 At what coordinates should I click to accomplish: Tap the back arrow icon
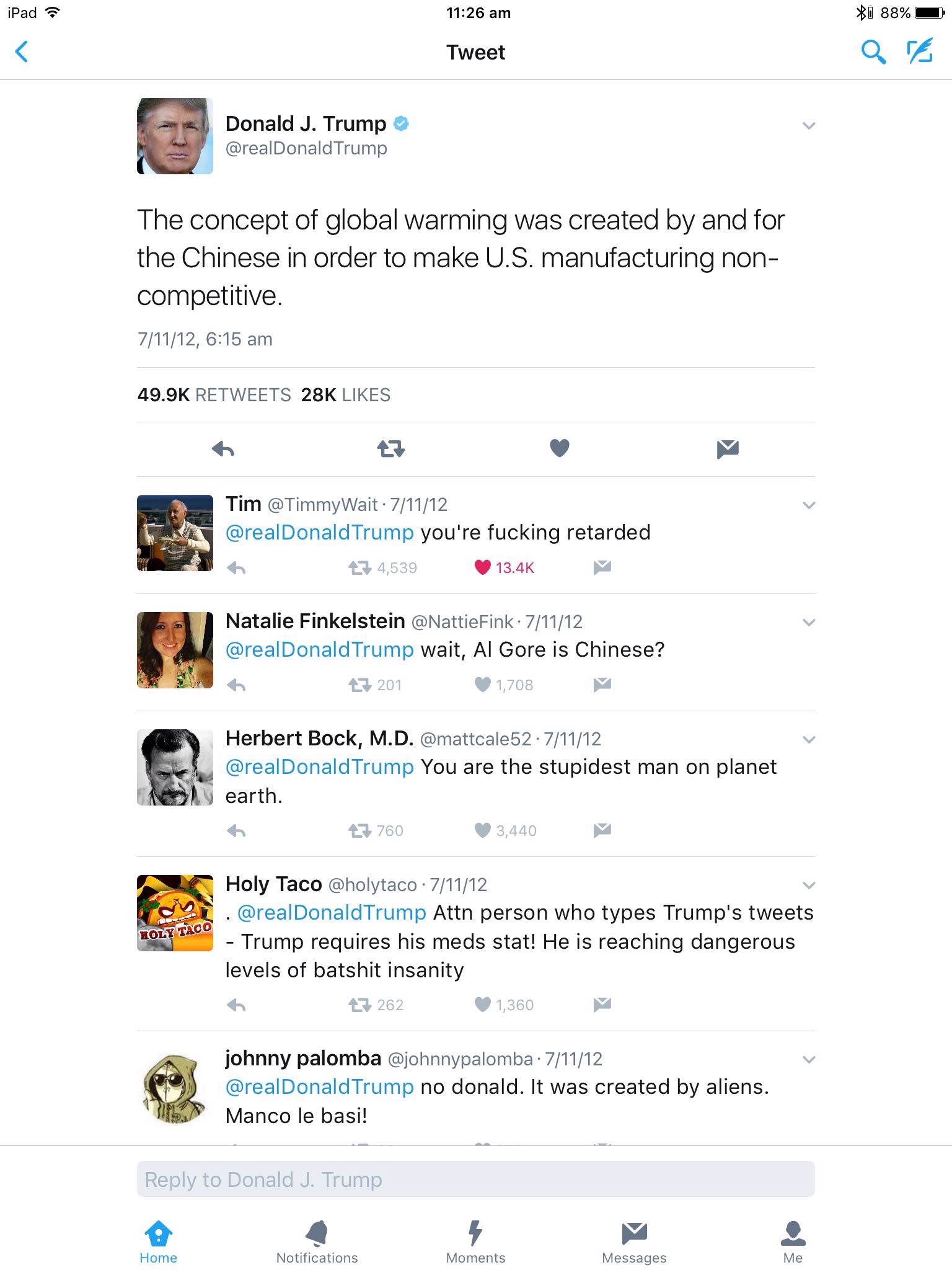pos(22,52)
